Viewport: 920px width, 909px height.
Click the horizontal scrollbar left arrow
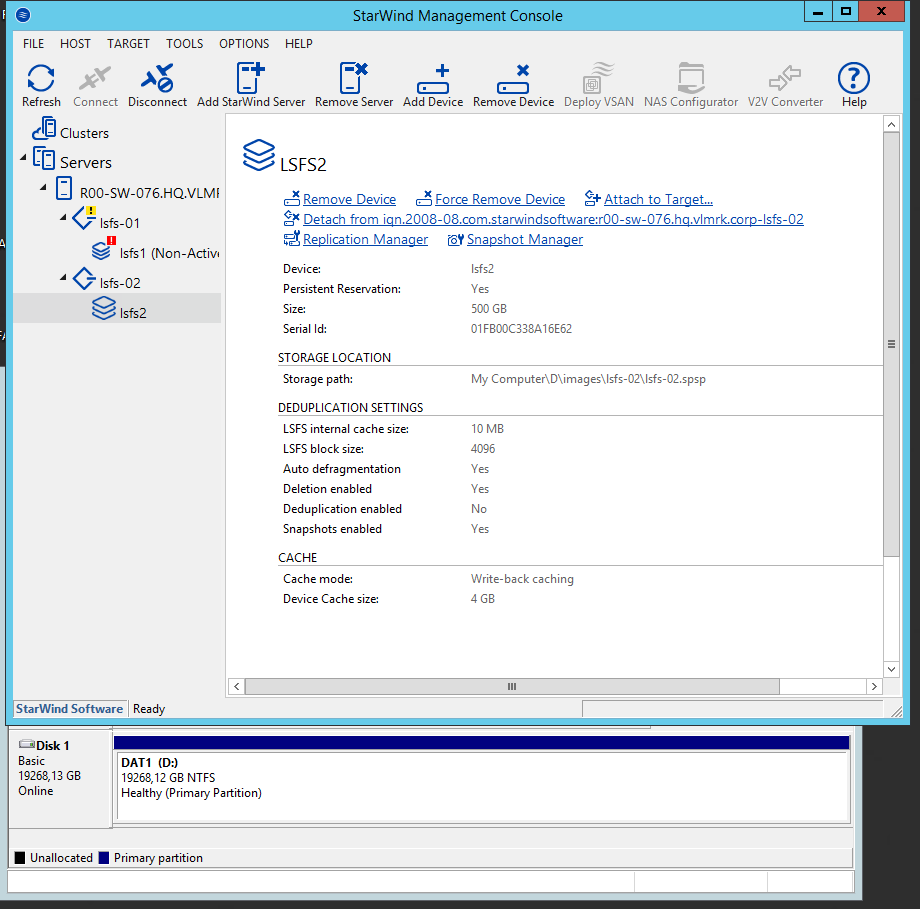[236, 687]
